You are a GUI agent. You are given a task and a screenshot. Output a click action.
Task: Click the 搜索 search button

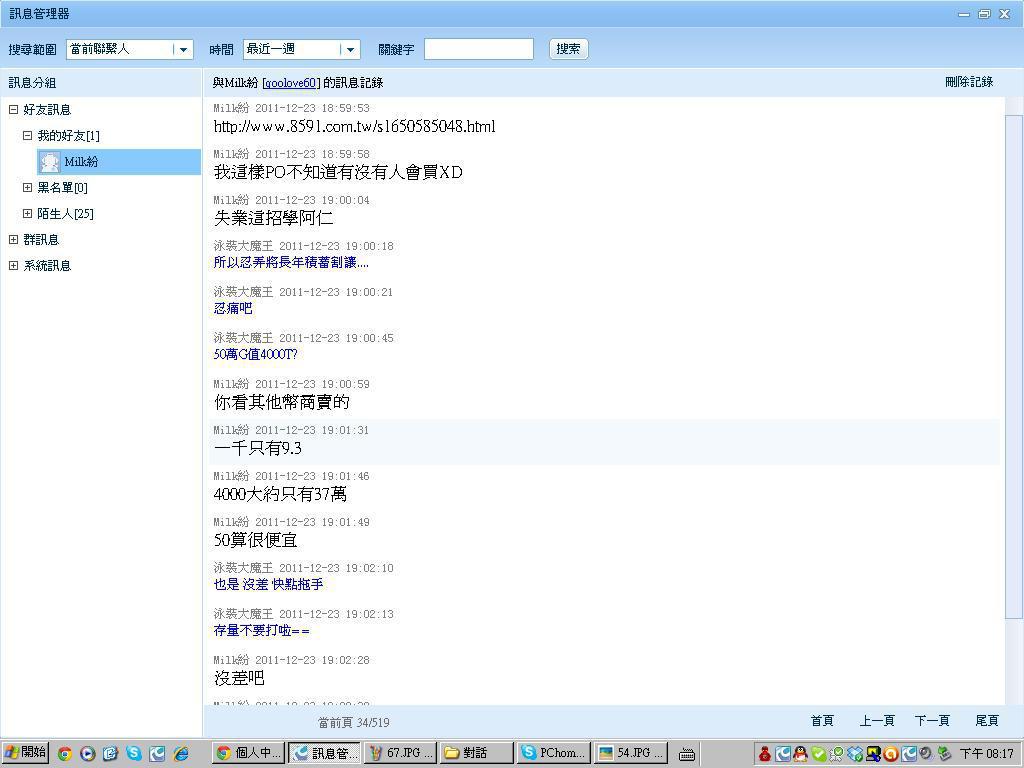tap(569, 49)
